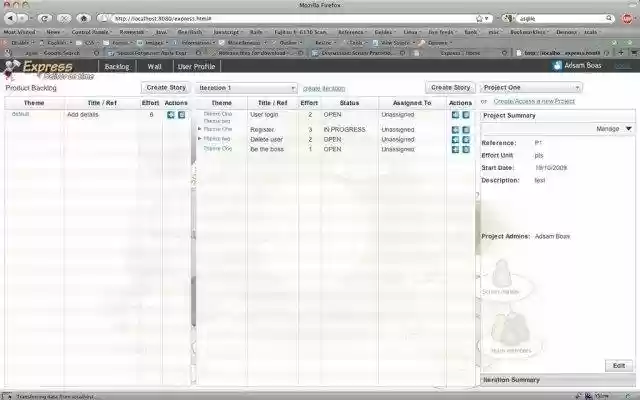Viewport: 640px width, 400px height.
Task: Open the Project One dropdown
Action: pos(531,88)
